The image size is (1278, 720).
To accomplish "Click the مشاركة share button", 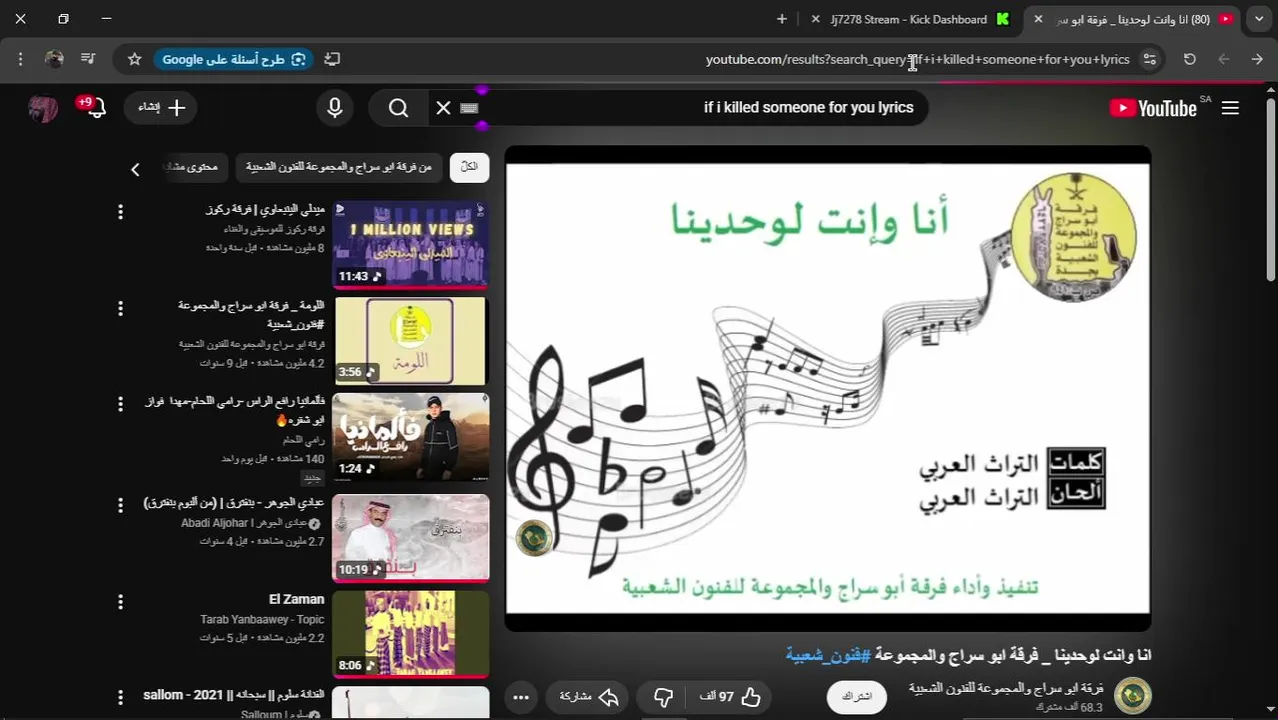I will click(589, 697).
